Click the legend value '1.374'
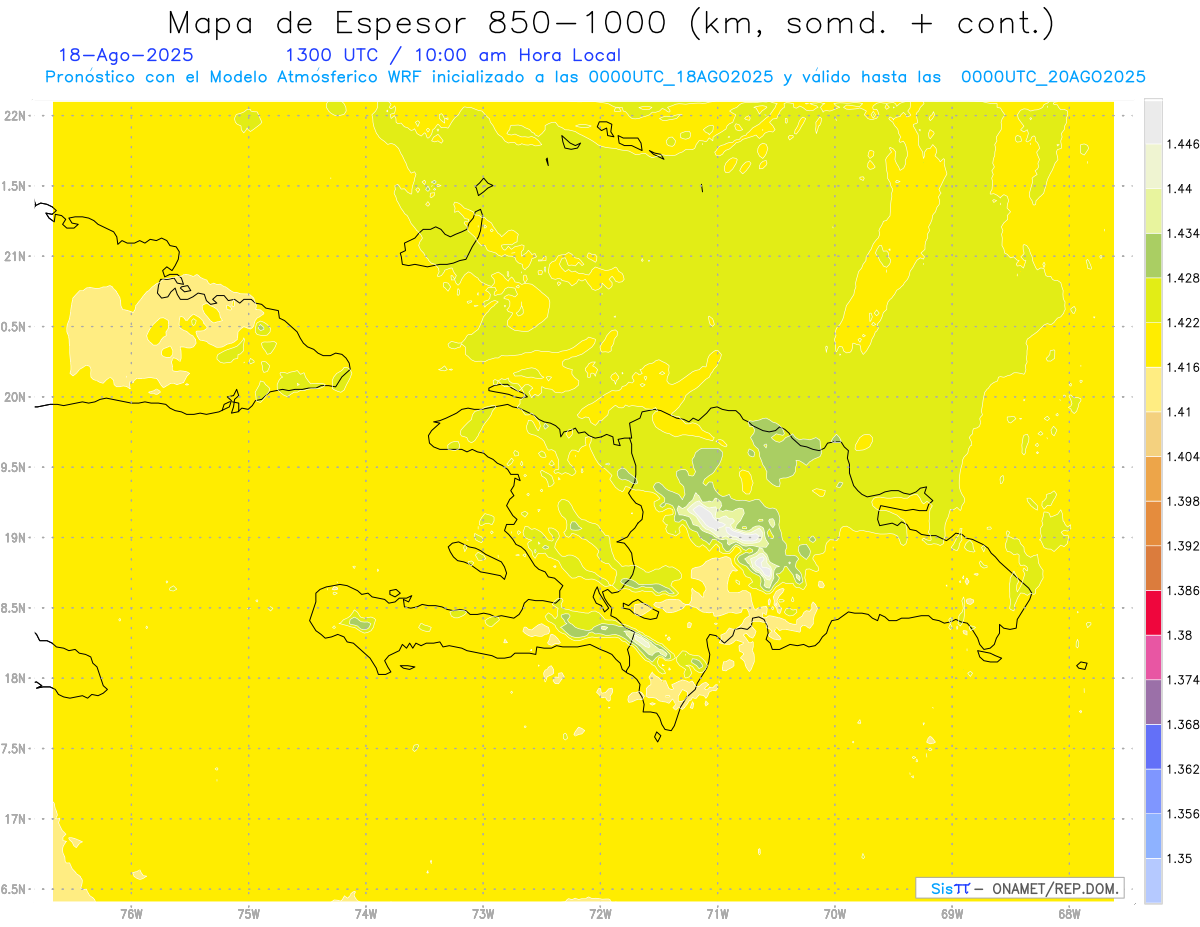The height and width of the screenshot is (927, 1200). point(1184,680)
